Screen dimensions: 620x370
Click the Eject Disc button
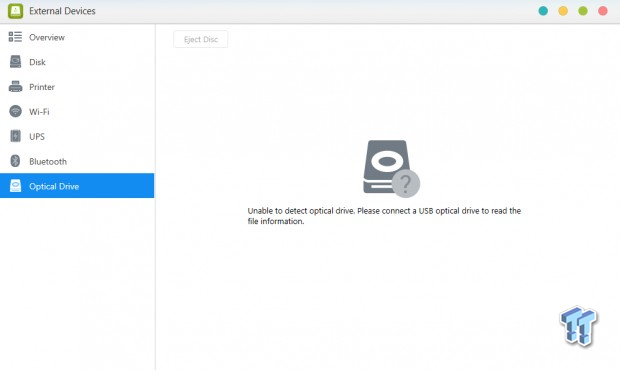[x=200, y=39]
